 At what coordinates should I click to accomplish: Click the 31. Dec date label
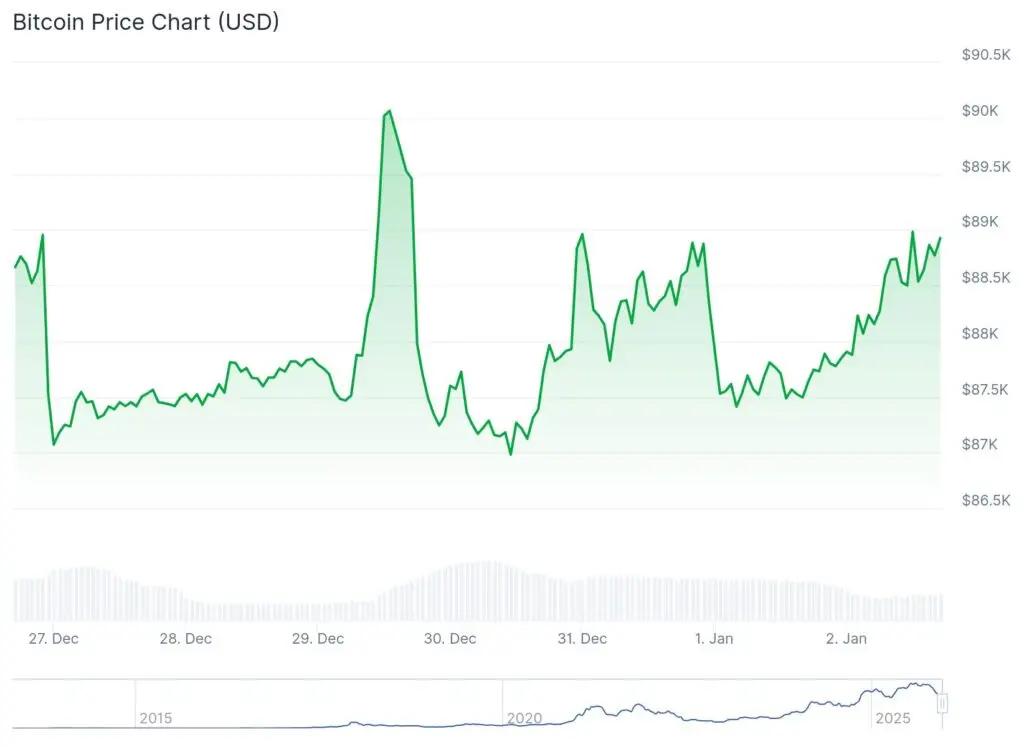pyautogui.click(x=581, y=638)
